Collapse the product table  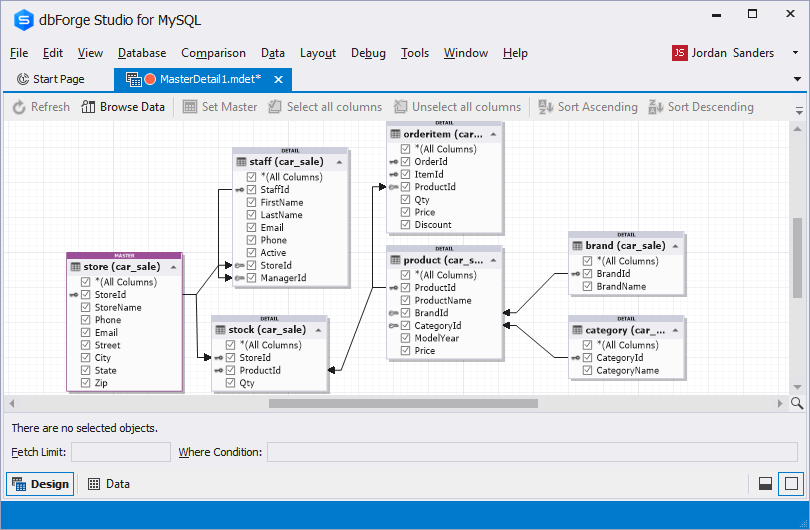[493, 260]
